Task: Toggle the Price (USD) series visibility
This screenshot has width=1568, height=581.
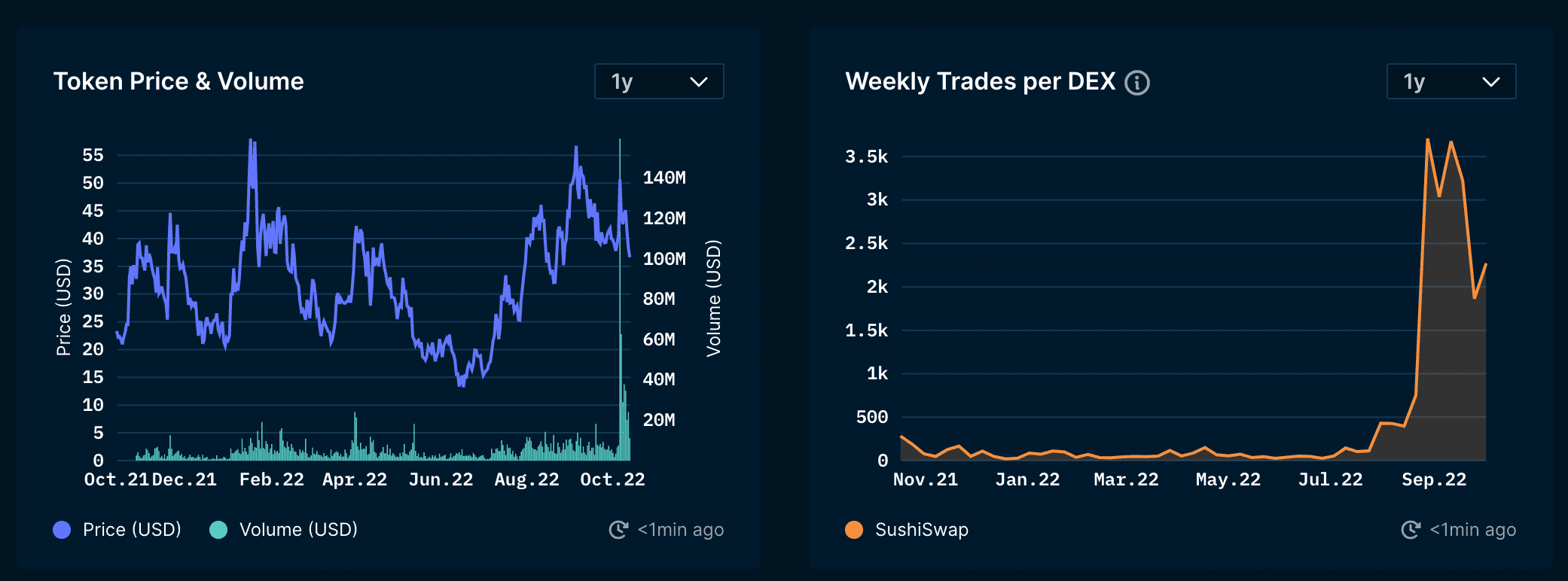Action: 117,530
